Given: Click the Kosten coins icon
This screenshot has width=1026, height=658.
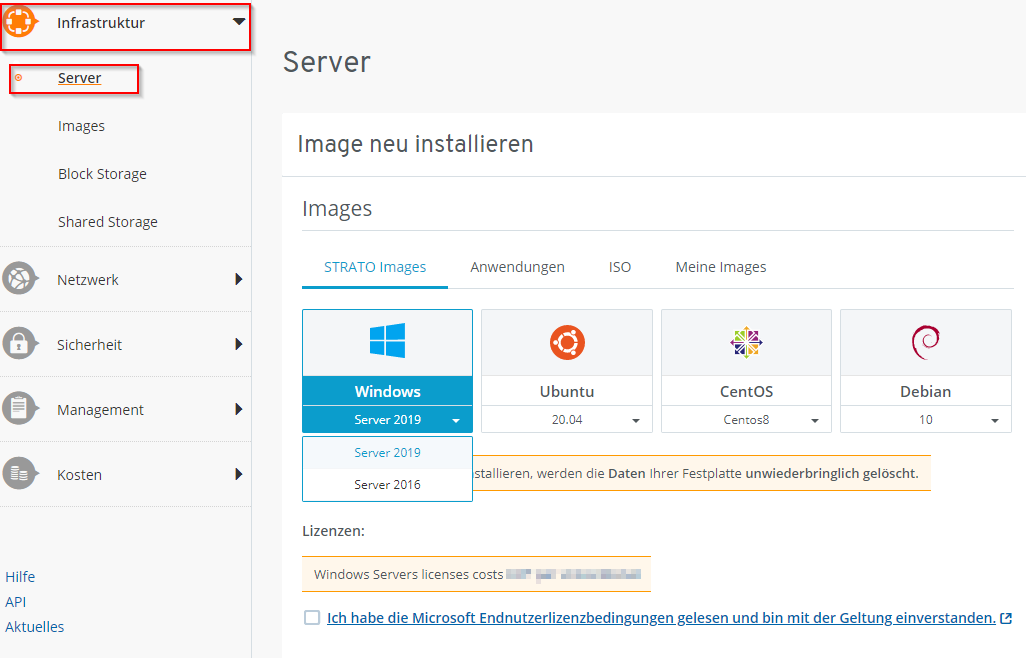Looking at the screenshot, I should [21, 474].
